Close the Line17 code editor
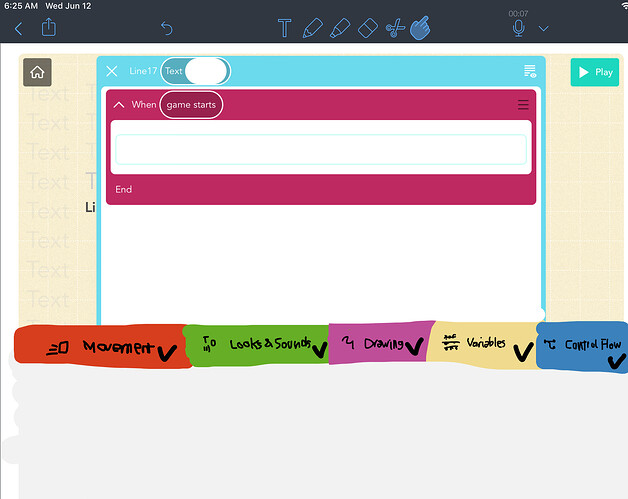 pos(112,71)
